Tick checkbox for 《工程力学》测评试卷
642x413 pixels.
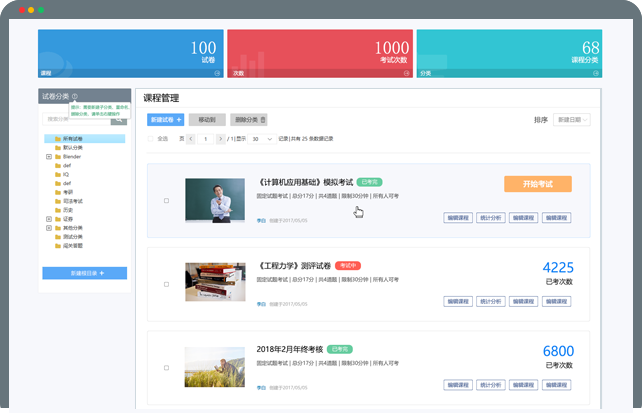(x=166, y=284)
